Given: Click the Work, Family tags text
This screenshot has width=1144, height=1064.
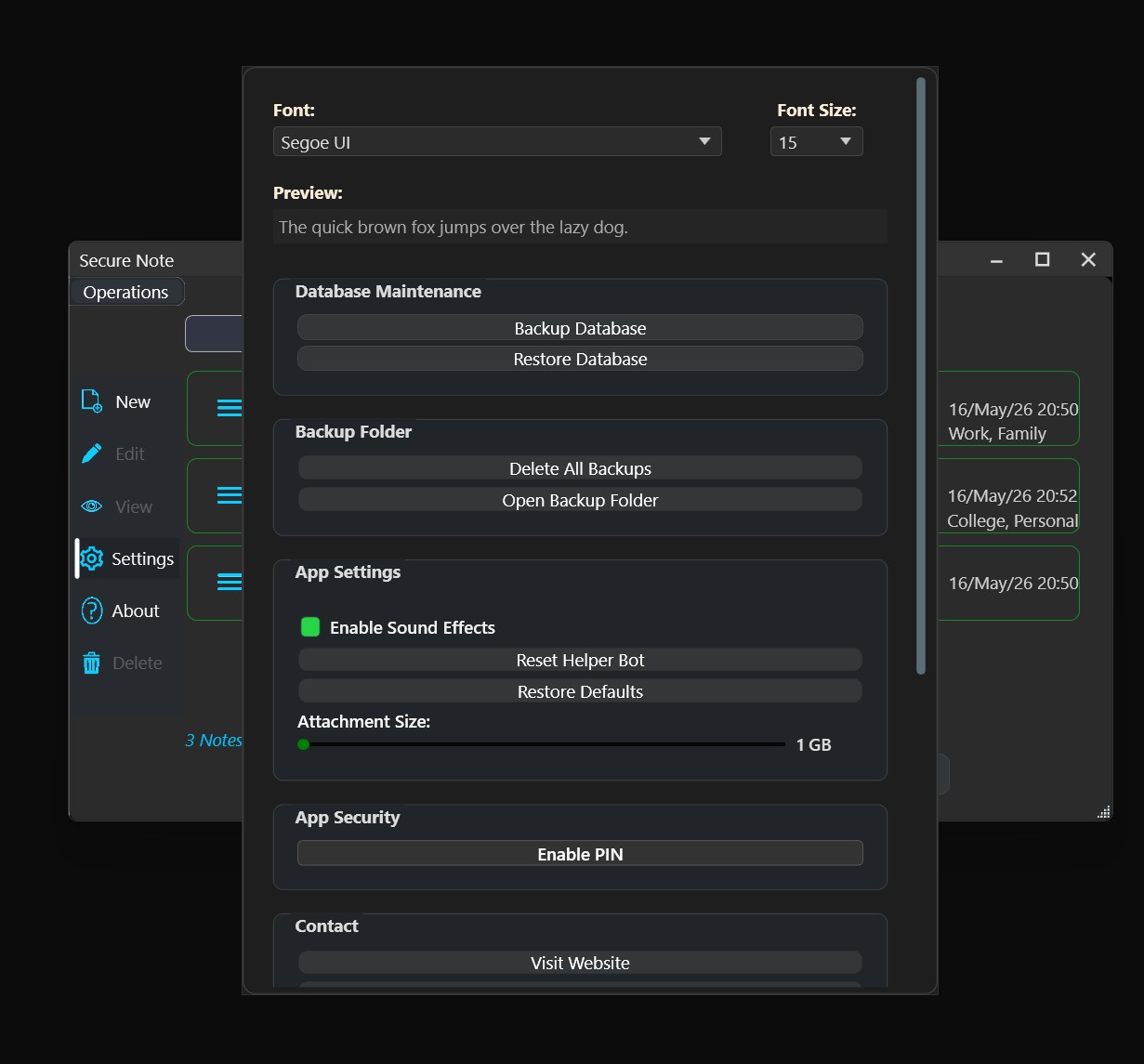Looking at the screenshot, I should coord(997,433).
